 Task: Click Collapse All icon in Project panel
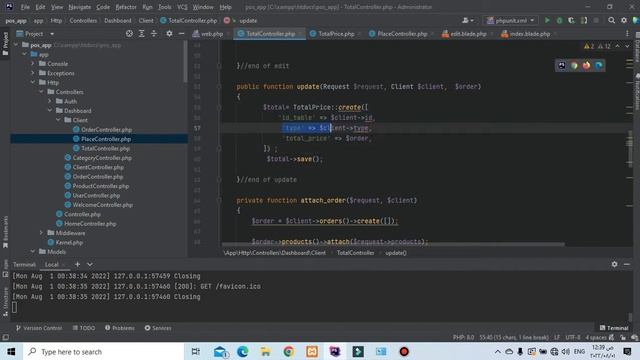[x=154, y=34]
